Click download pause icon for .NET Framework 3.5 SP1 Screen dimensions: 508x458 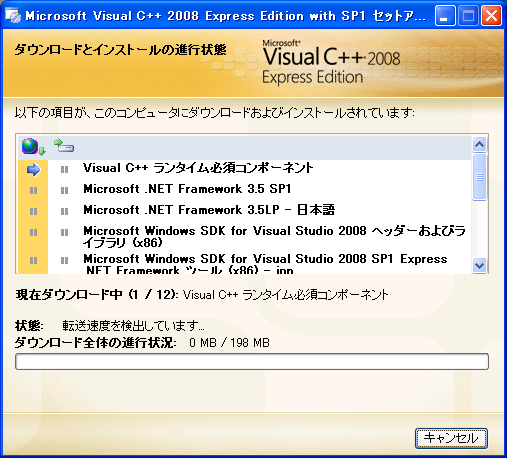[x=33, y=190]
